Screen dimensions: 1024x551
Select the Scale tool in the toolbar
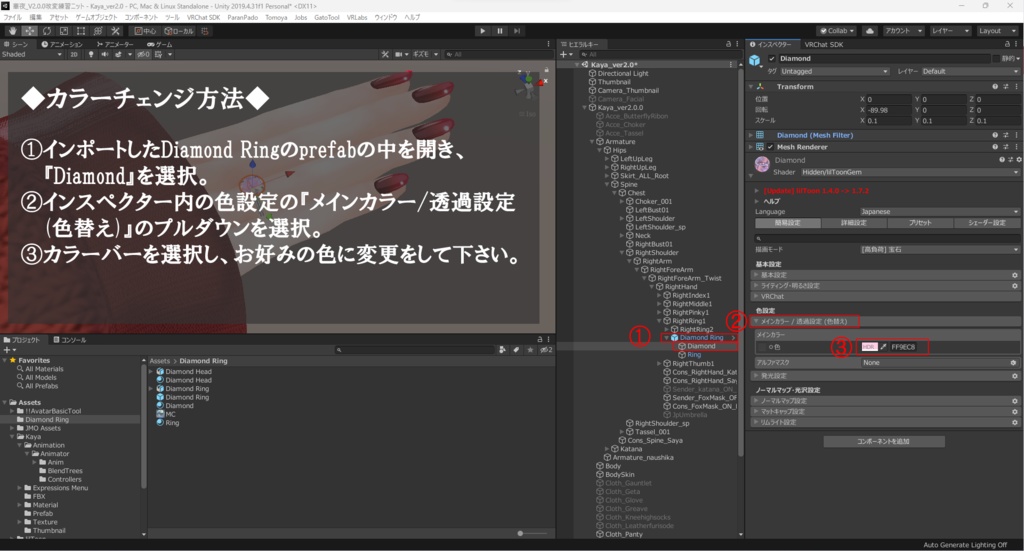(64, 31)
